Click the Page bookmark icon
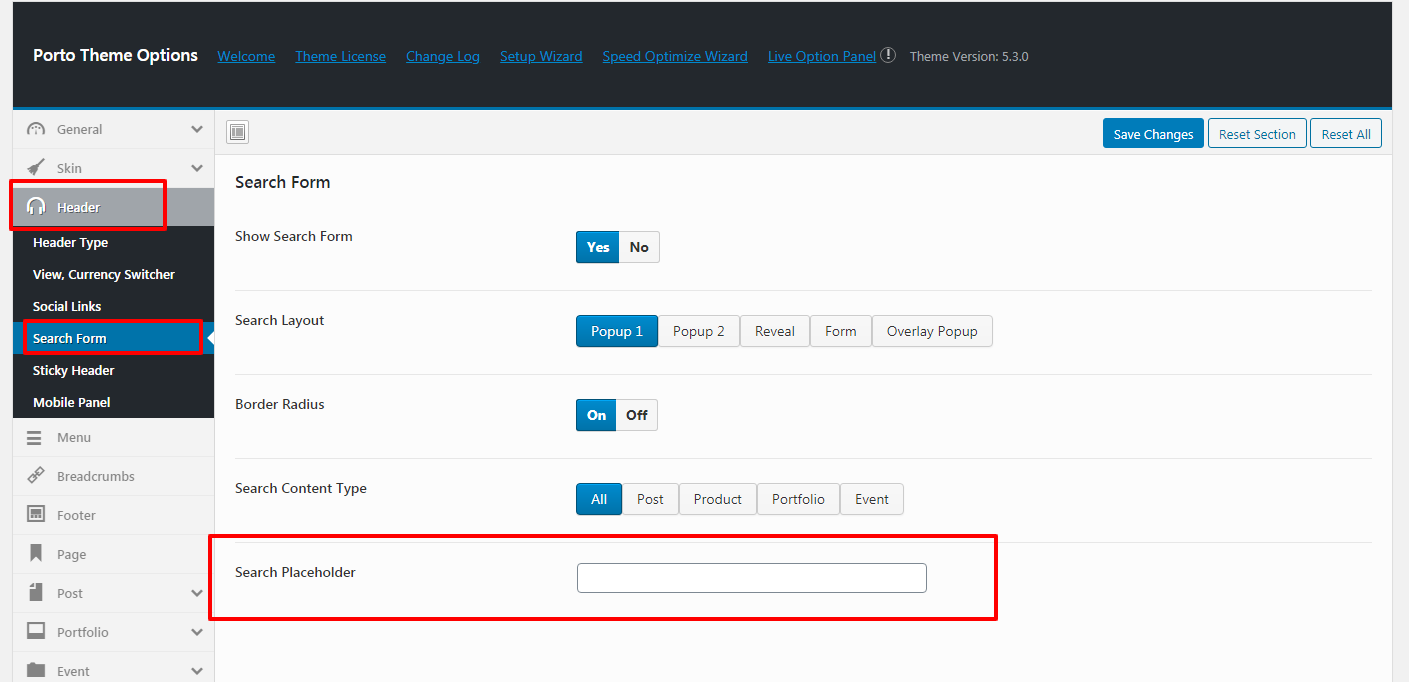The width and height of the screenshot is (1409, 682). 36,553
